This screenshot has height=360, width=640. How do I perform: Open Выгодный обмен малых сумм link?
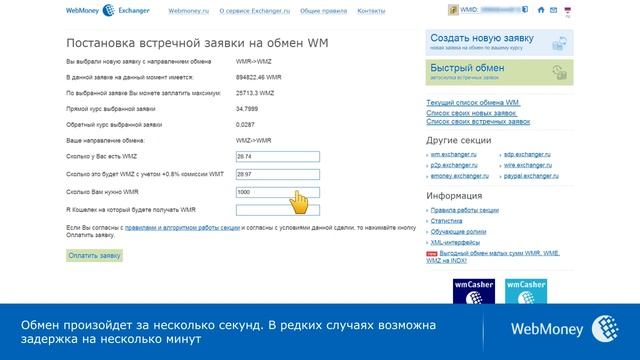(x=493, y=257)
